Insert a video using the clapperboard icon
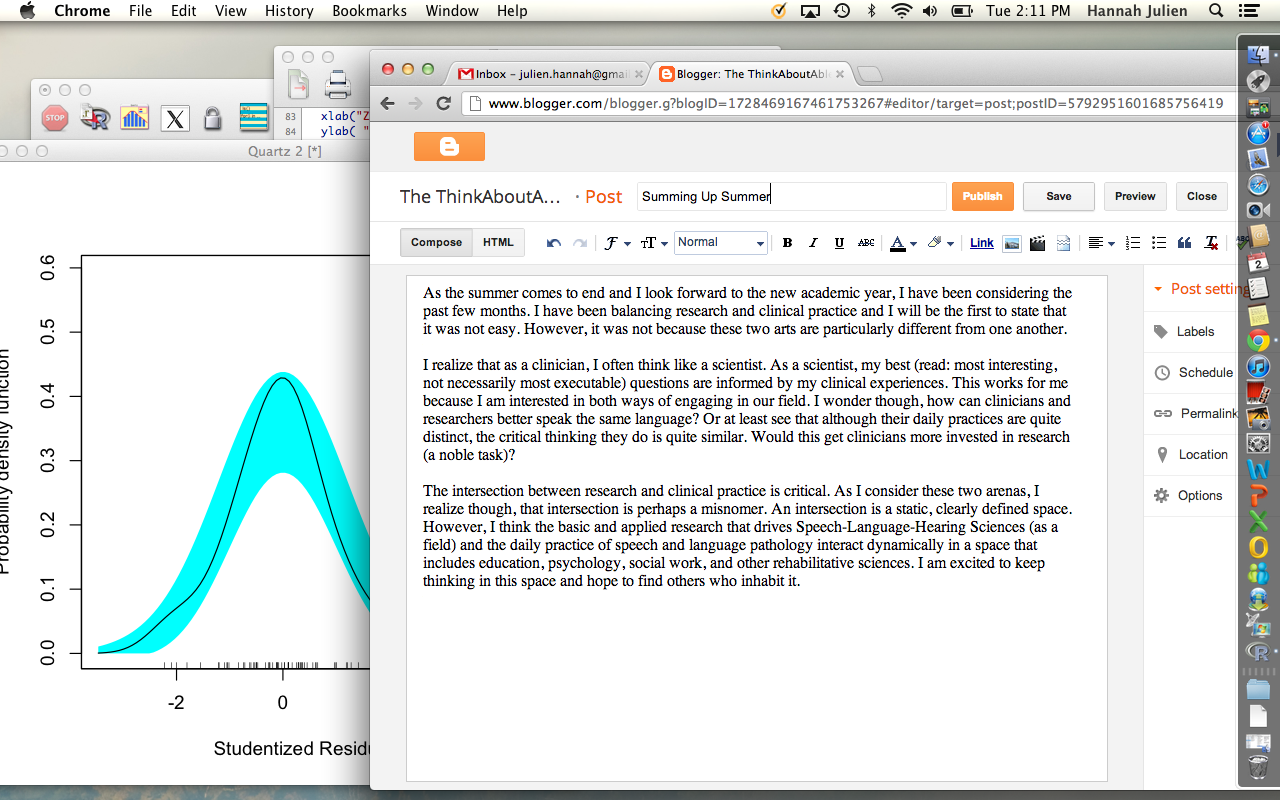The height and width of the screenshot is (800, 1280). 1037,243
